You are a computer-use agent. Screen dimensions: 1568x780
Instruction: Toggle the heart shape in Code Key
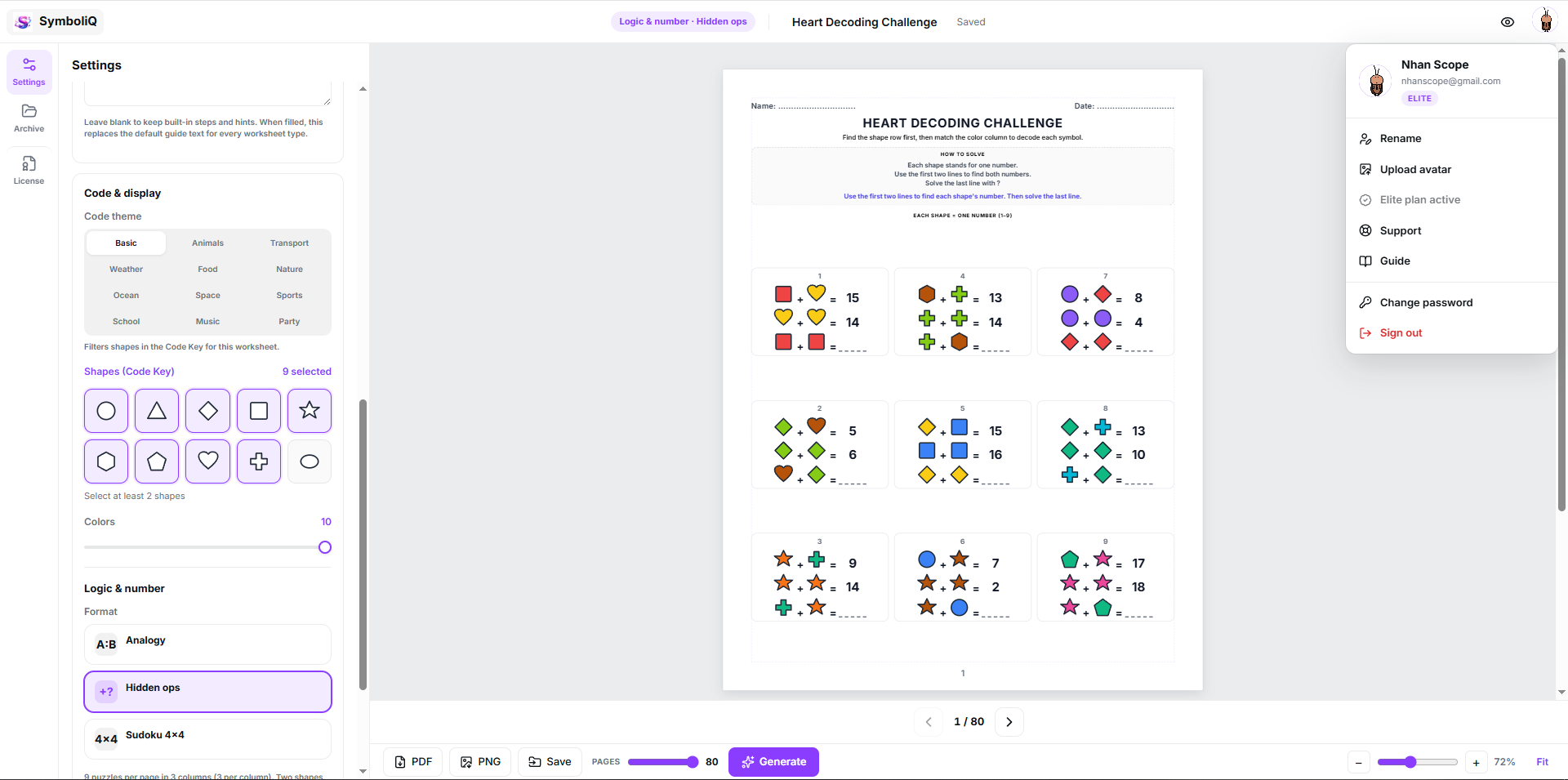pos(208,461)
